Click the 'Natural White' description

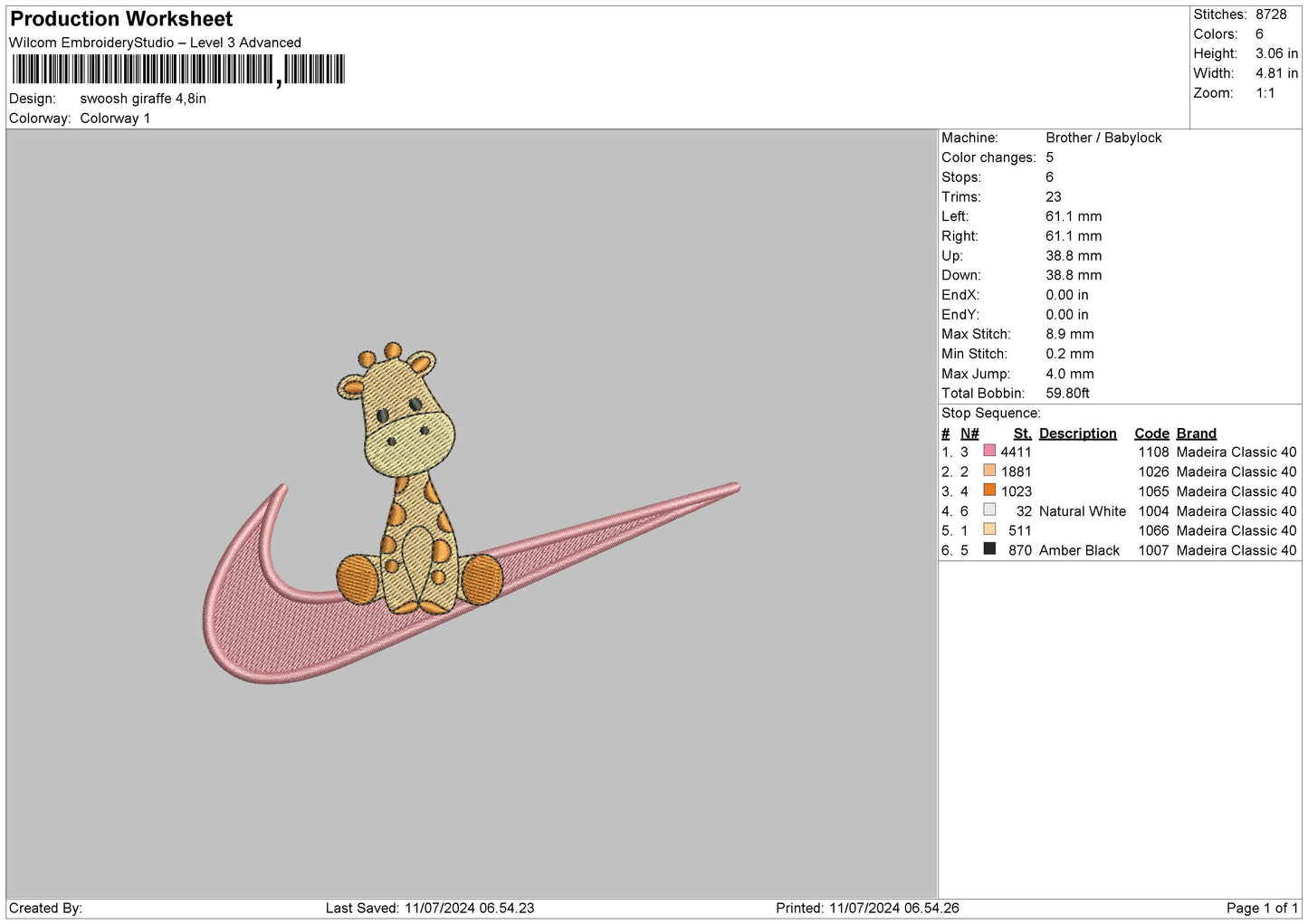(x=1082, y=511)
